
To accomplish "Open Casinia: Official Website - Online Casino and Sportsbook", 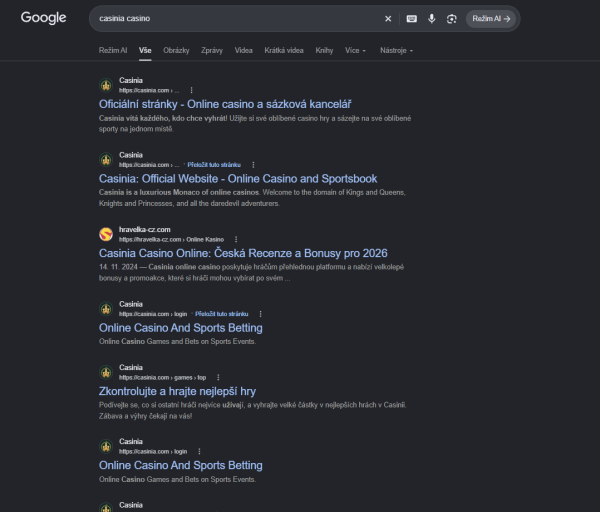I will 238,179.
